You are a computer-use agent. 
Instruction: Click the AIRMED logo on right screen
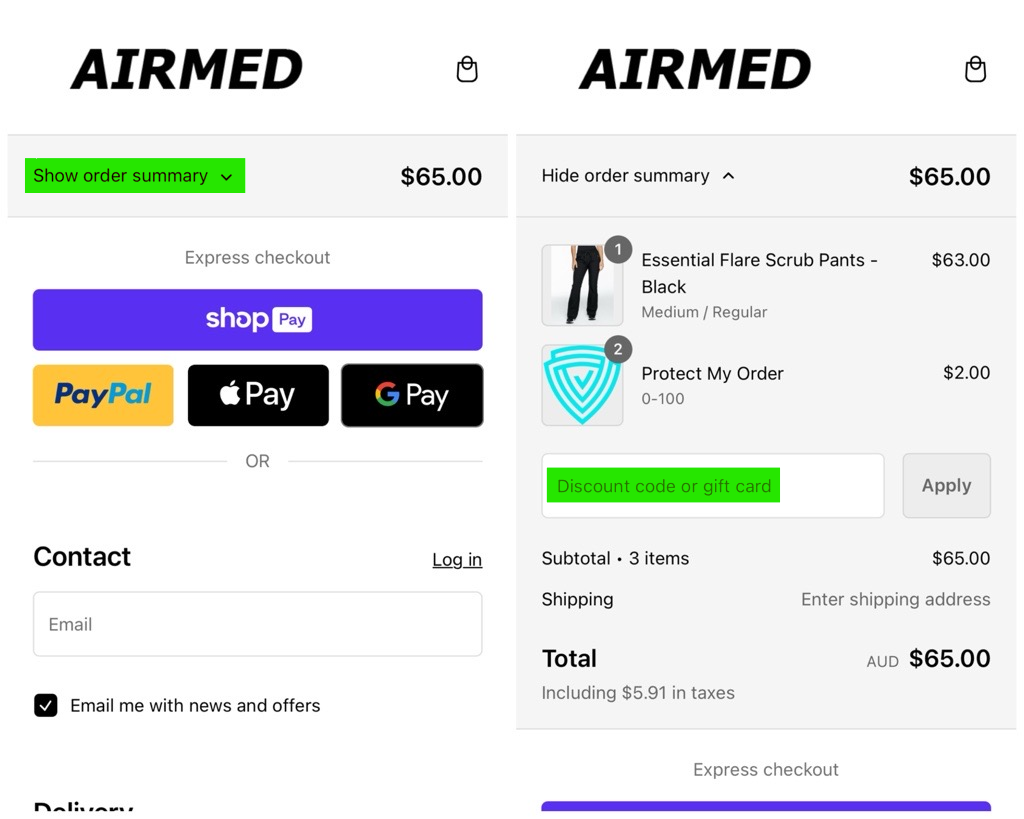695,69
